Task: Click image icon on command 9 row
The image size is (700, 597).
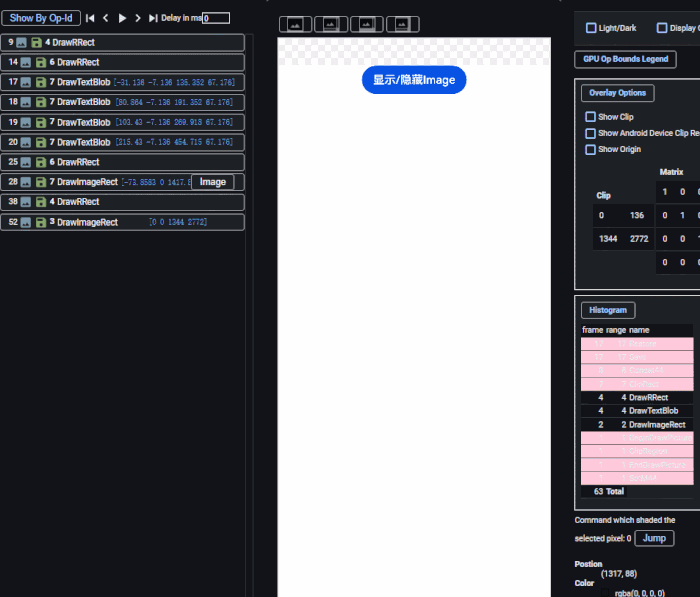Action: 22,42
